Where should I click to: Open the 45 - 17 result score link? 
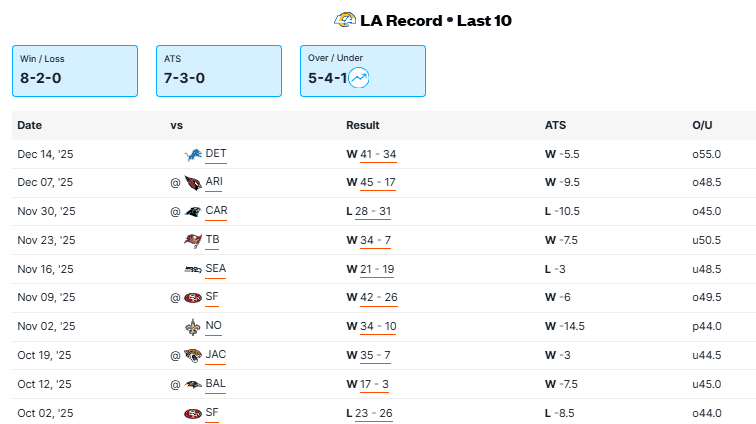click(x=378, y=183)
